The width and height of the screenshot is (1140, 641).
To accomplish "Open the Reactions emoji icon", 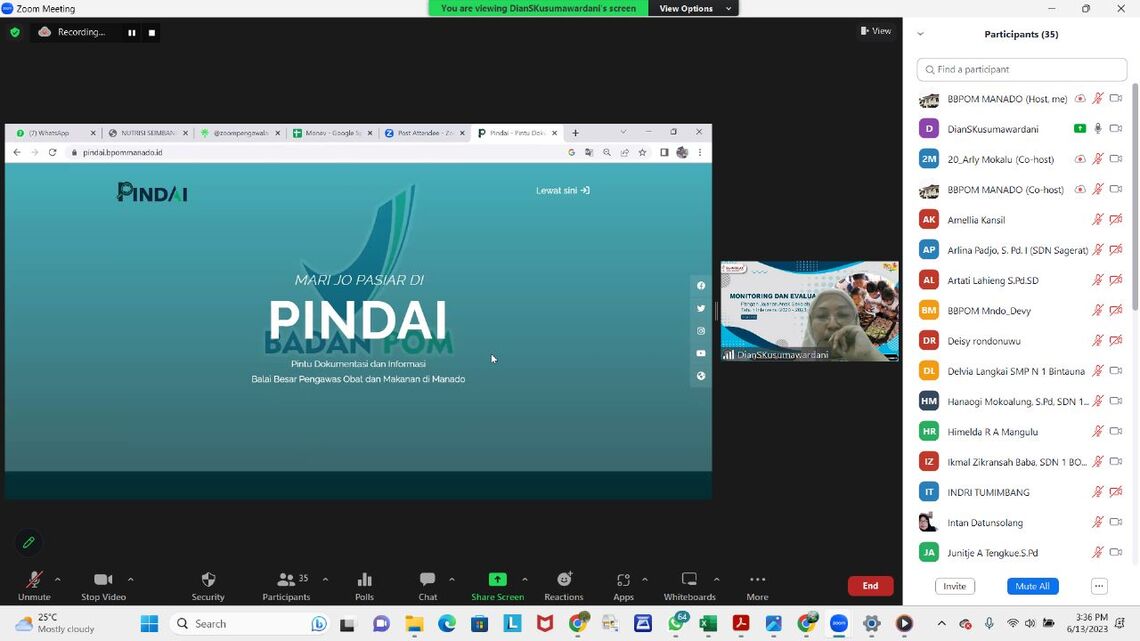I will coord(564,580).
